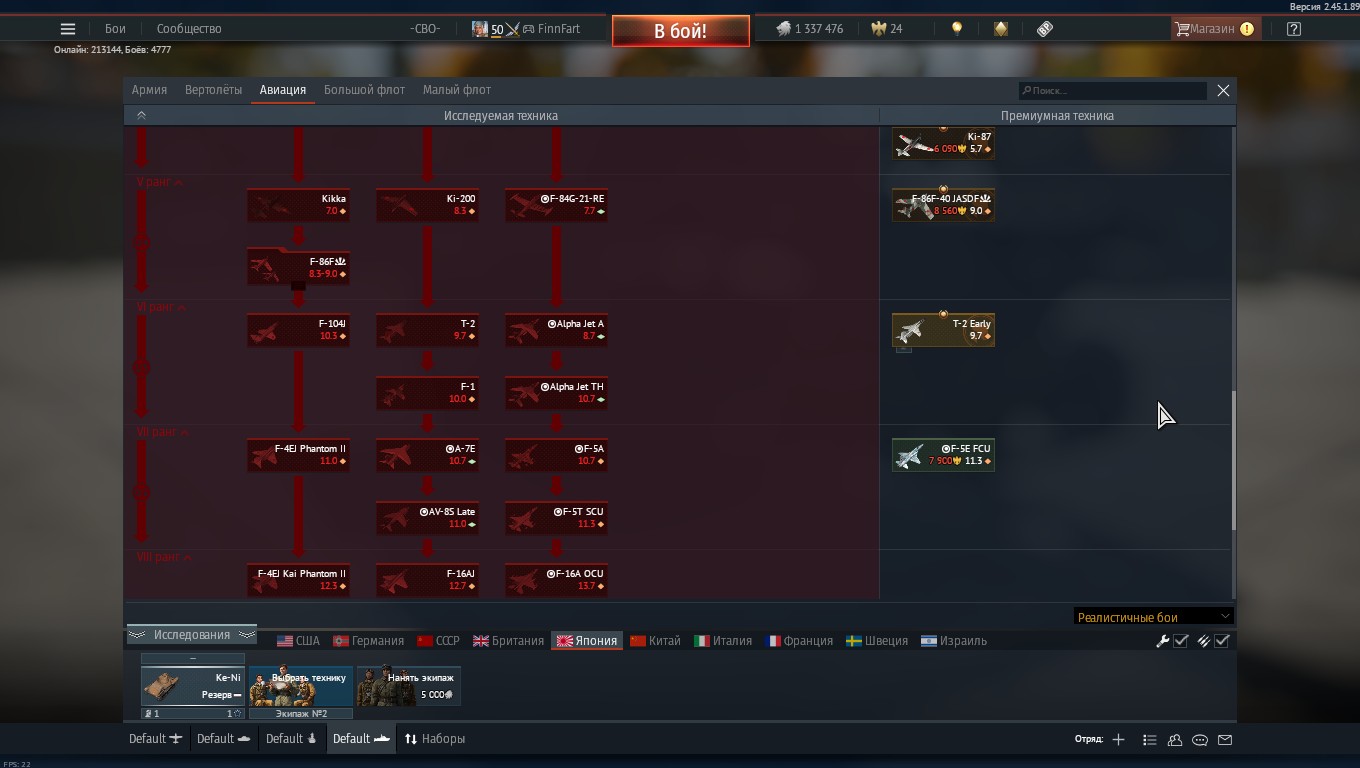Switch to the Большой флот tab
Viewport: 1360px width, 768px height.
pos(364,90)
